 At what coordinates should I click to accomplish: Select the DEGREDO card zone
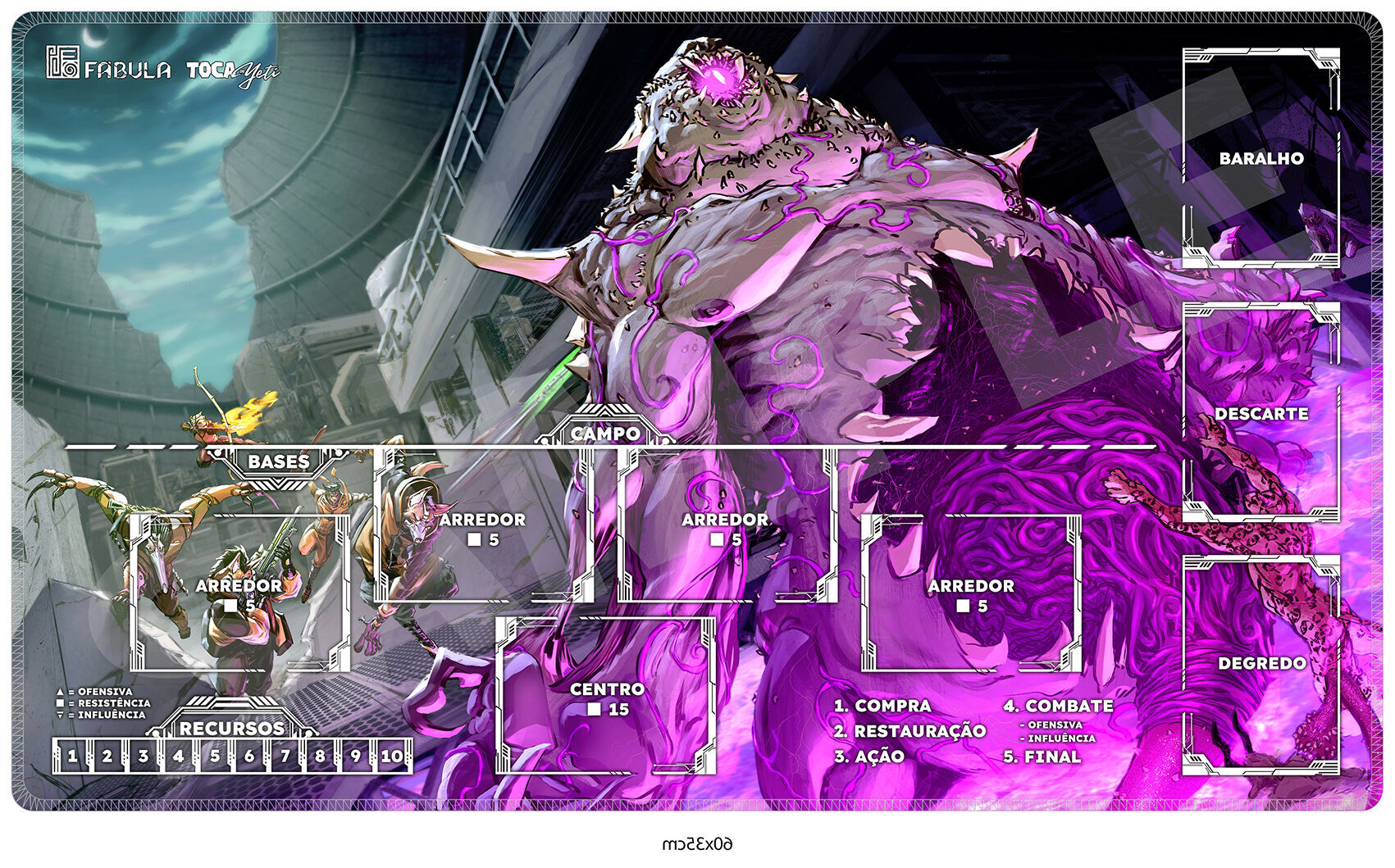(1261, 664)
